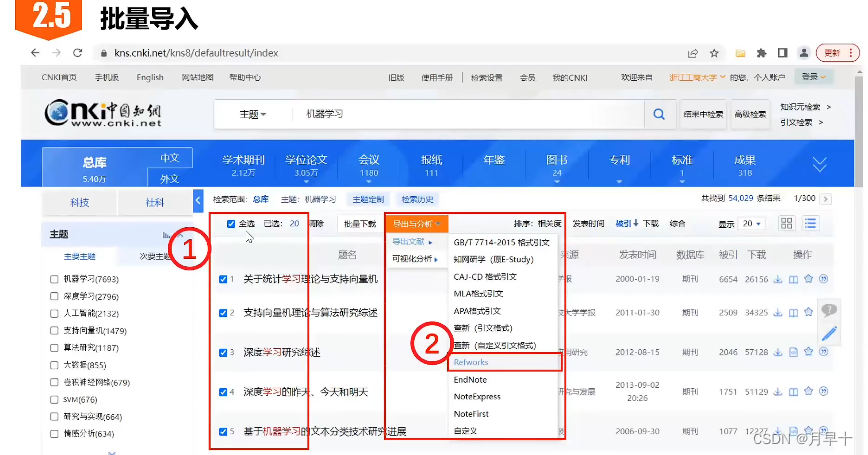868x455 pixels.
Task: Read online icon in row dated 2000-01-19
Action: click(793, 279)
